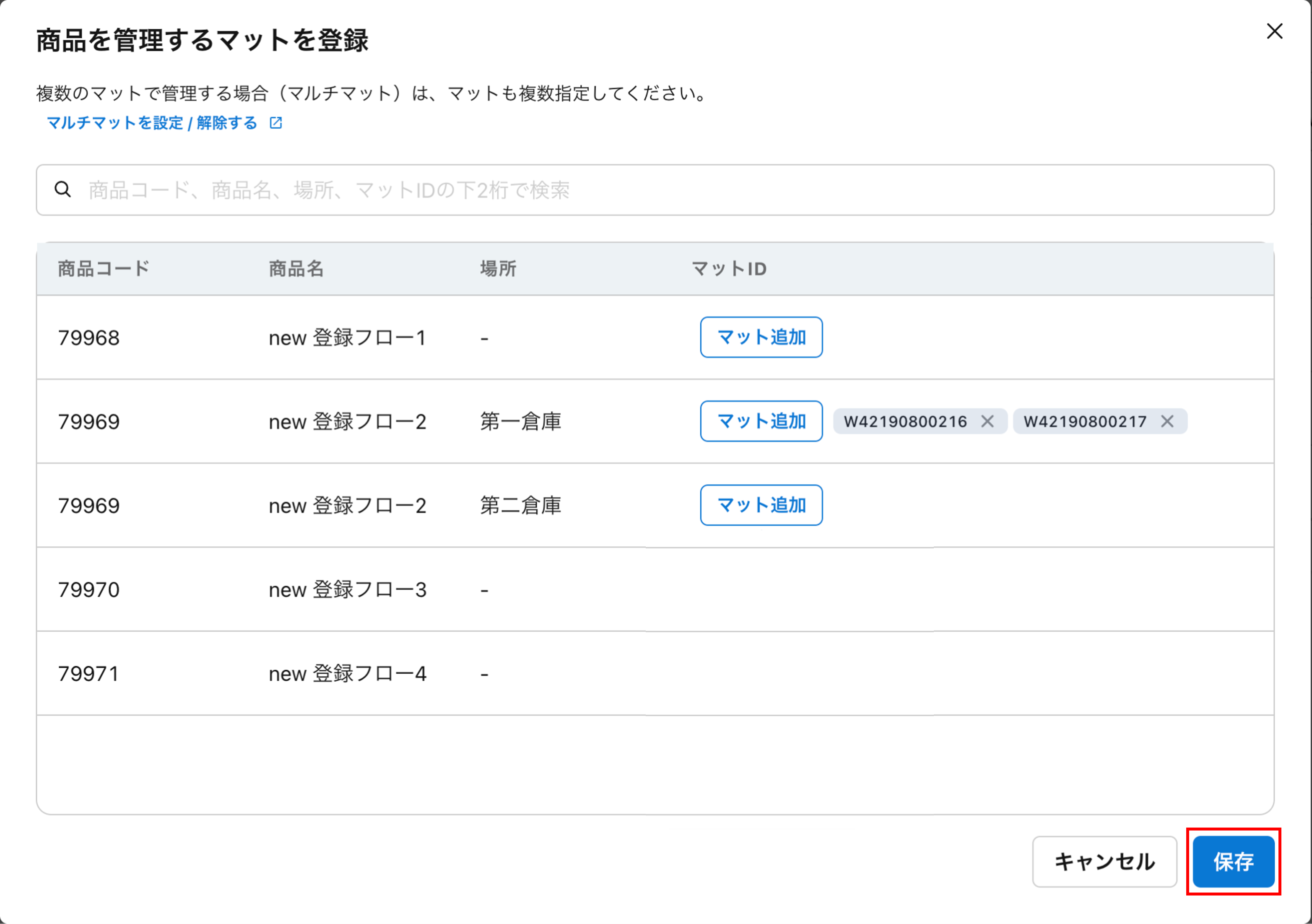Viewport: 1312px width, 924px height.
Task: Click マット追加 for new 登録フロー1
Action: tap(761, 337)
